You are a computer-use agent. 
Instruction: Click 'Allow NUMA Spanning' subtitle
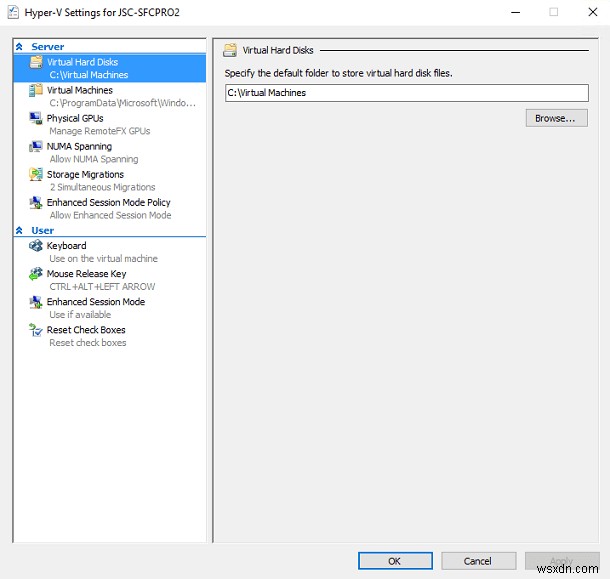[94, 159]
